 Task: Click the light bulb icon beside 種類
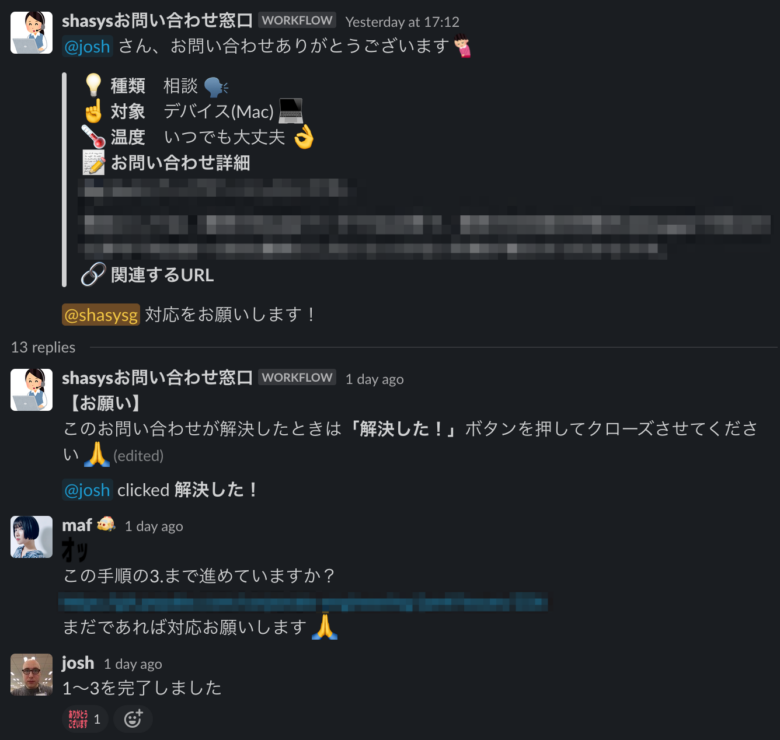(94, 85)
